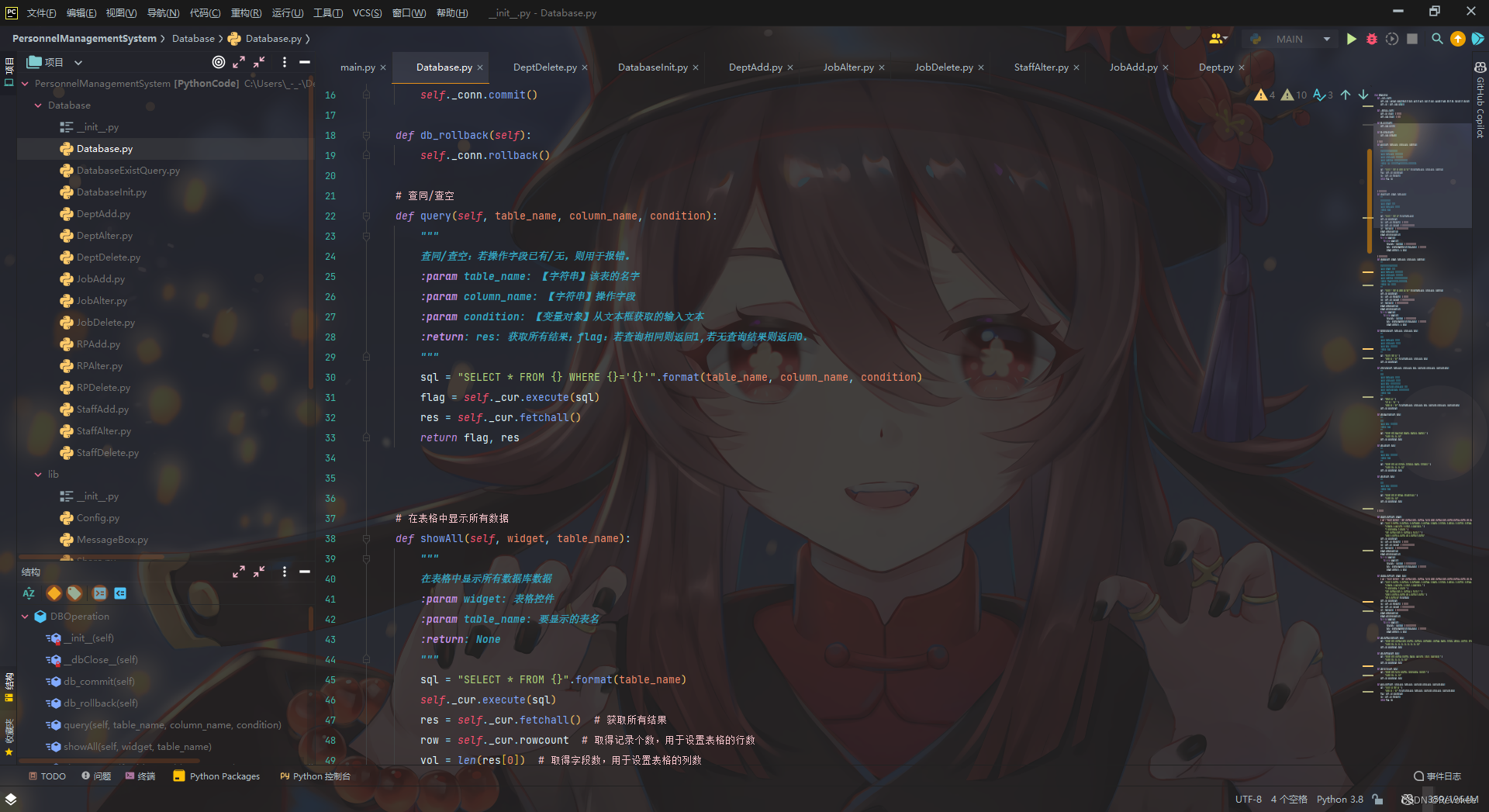This screenshot has width=1489, height=812.
Task: Toggle sort alphabetically (AZ) in the structure panel
Action: [29, 593]
